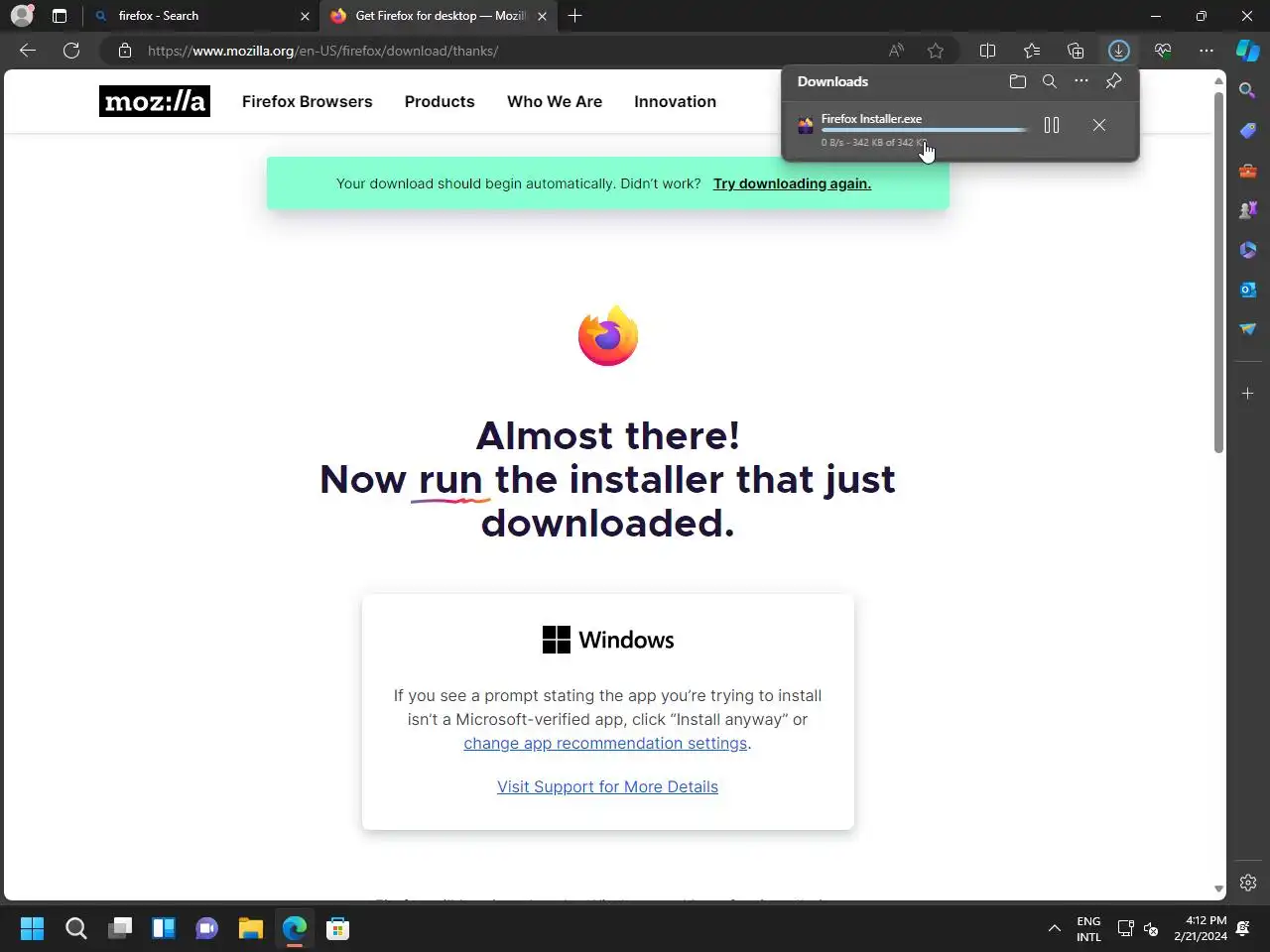Click the scrollbar down arrow

1219,890
